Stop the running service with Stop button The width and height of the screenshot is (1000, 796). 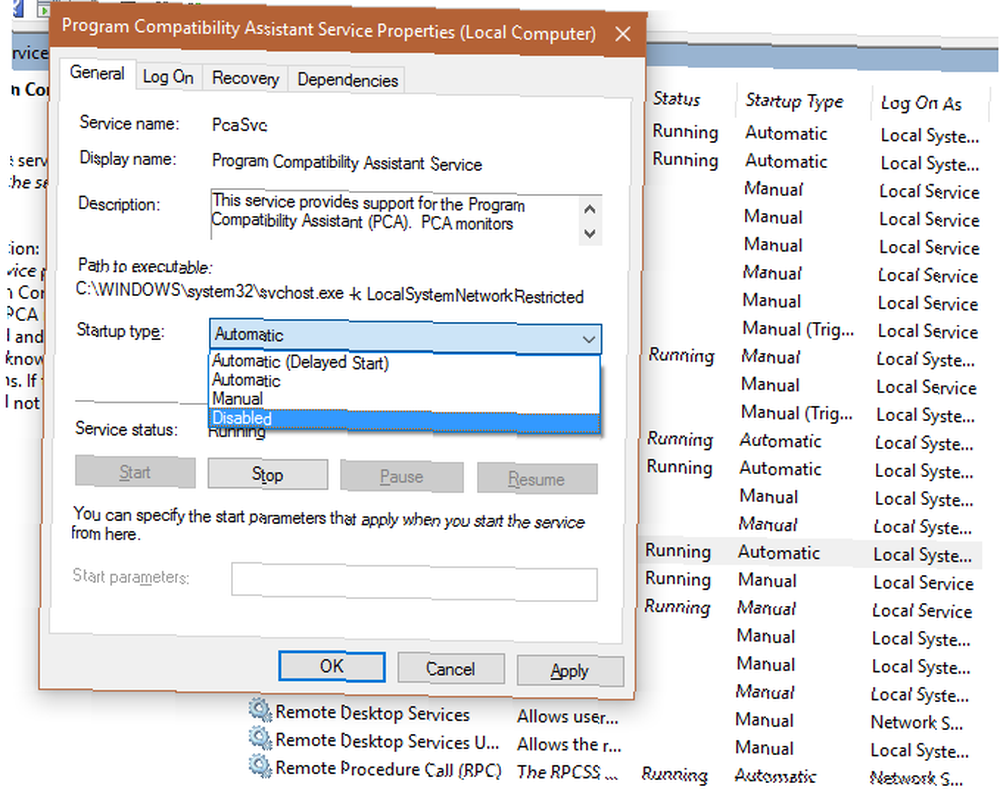click(x=268, y=475)
